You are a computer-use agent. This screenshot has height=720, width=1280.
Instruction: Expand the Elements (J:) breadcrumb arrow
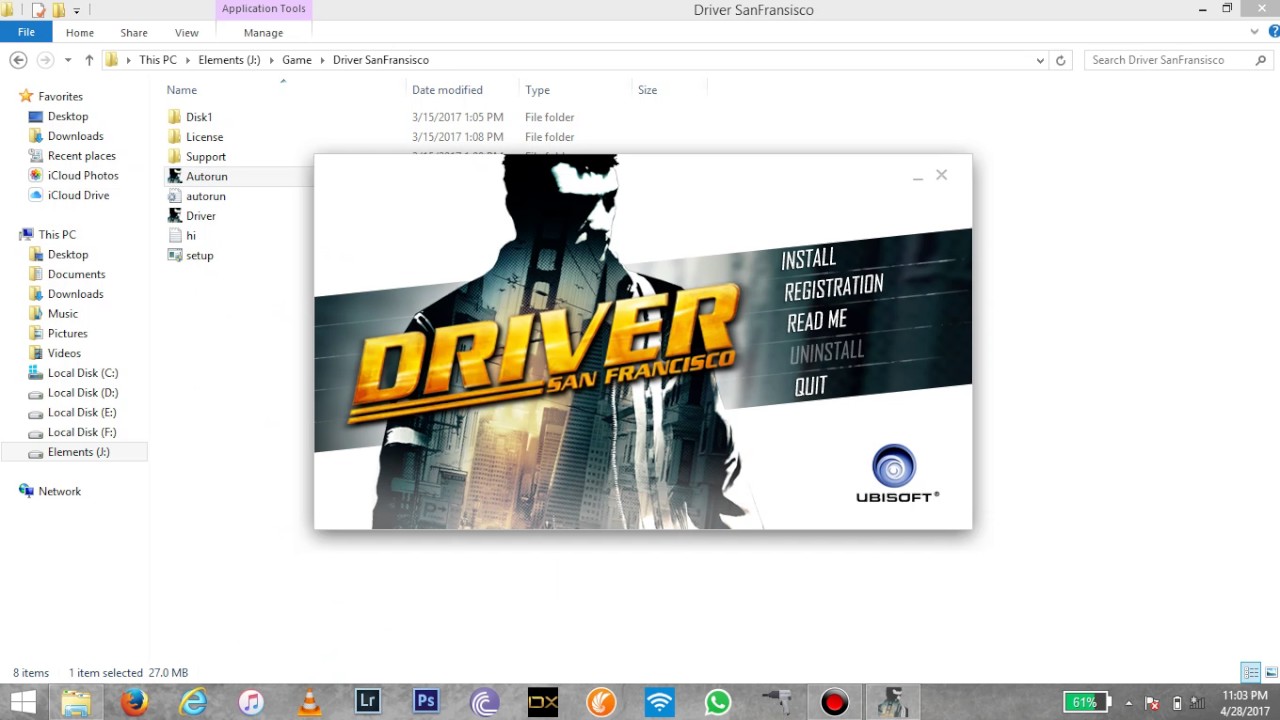[270, 60]
